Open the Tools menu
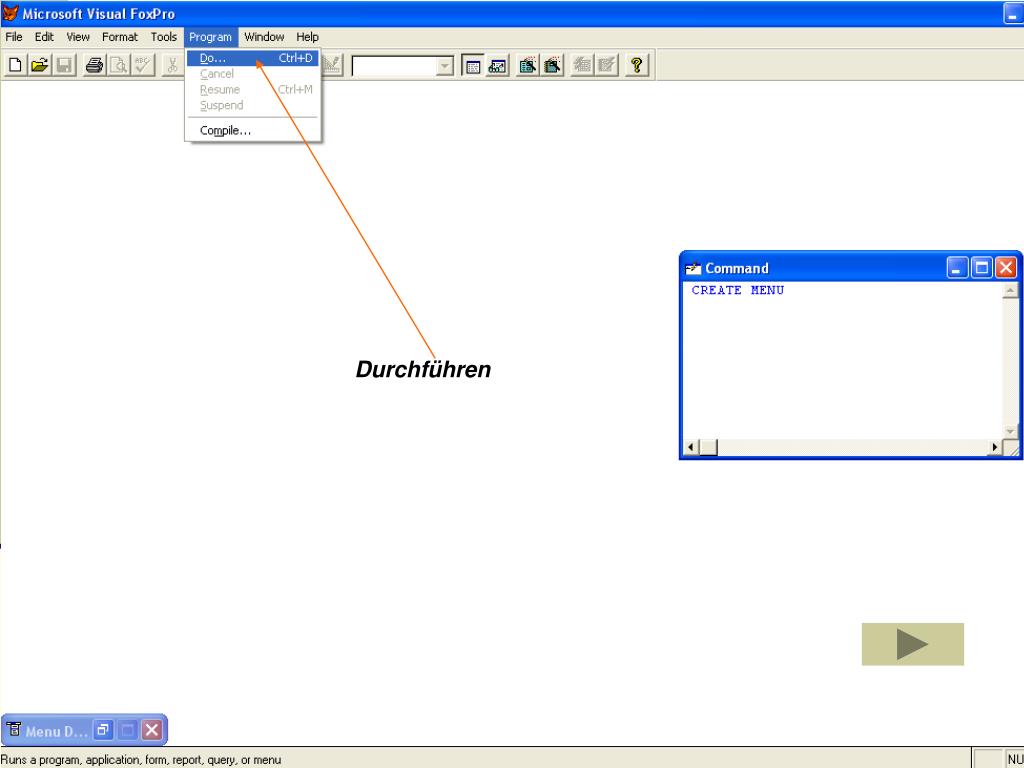Image resolution: width=1024 pixels, height=768 pixels. pyautogui.click(x=164, y=37)
